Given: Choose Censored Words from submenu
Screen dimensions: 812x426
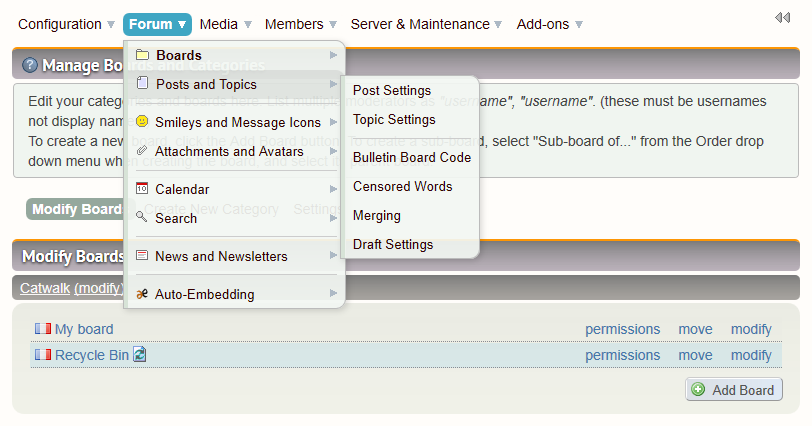Looking at the screenshot, I should coord(402,186).
